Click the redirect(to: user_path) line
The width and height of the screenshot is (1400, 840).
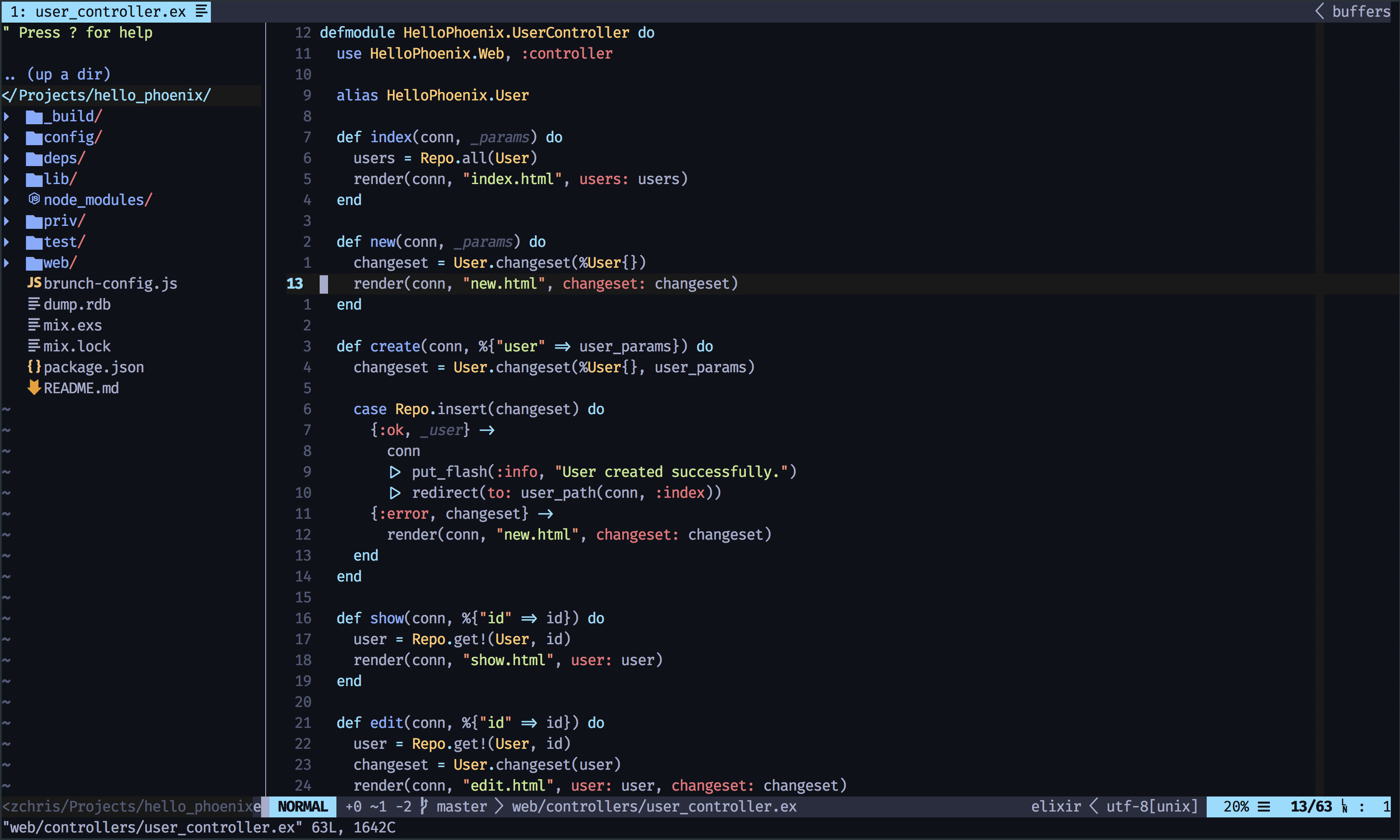[x=555, y=493]
